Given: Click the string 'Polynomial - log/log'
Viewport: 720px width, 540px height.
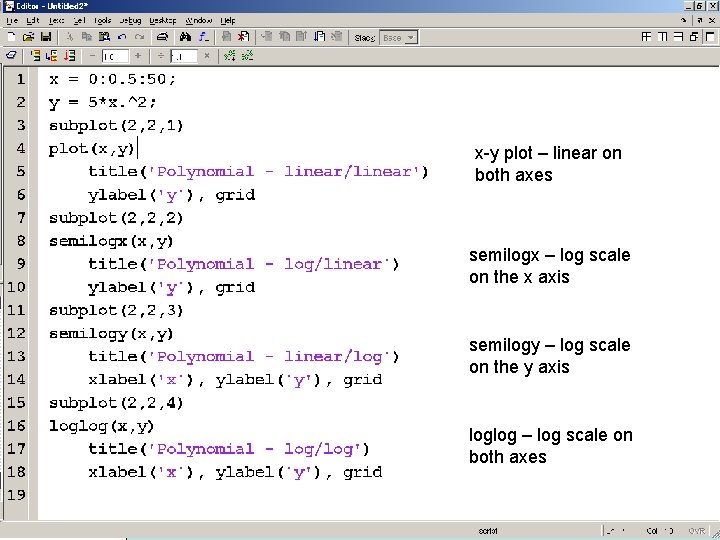Looking at the screenshot, I should 255,449.
